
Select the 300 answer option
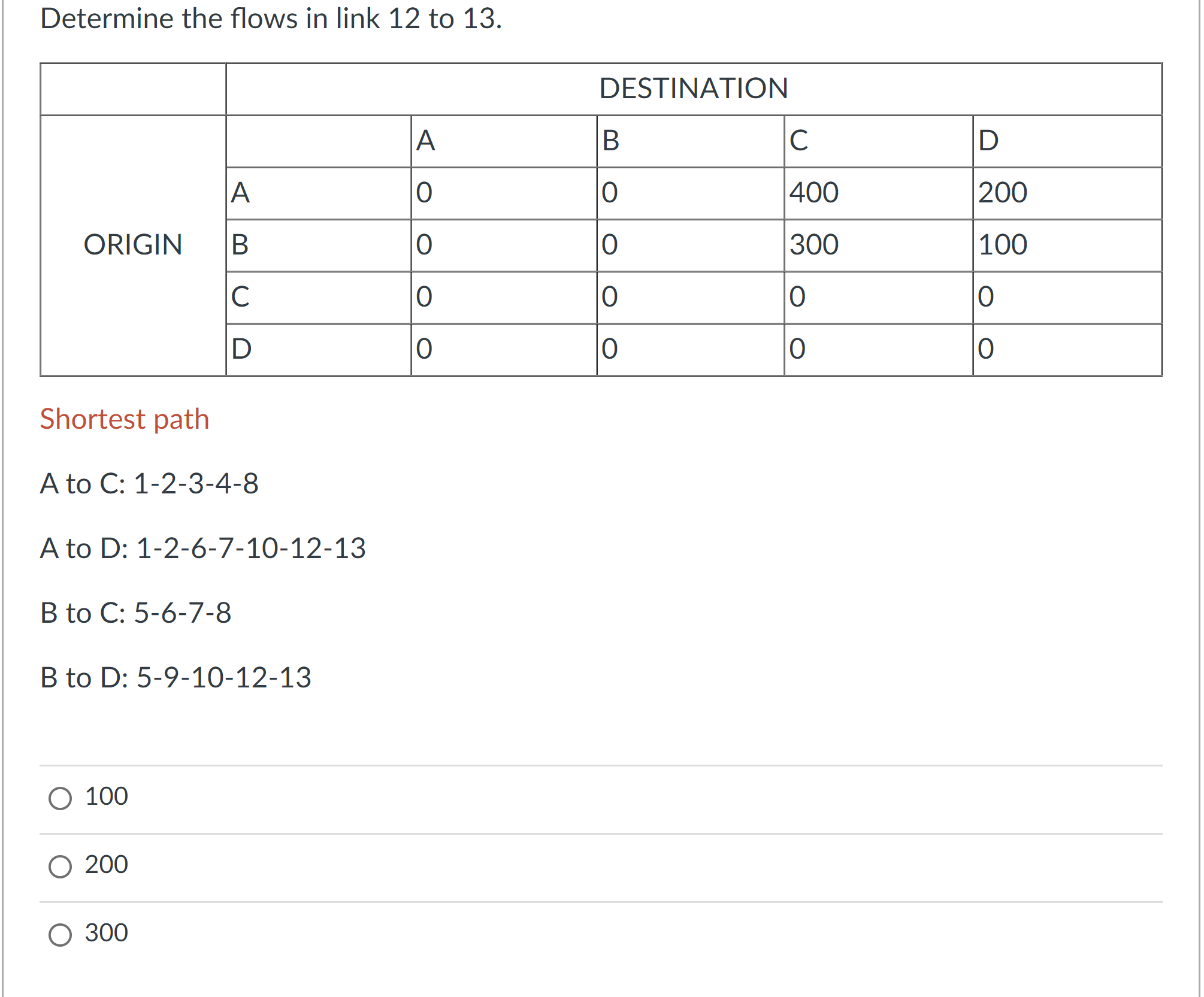click(x=60, y=933)
